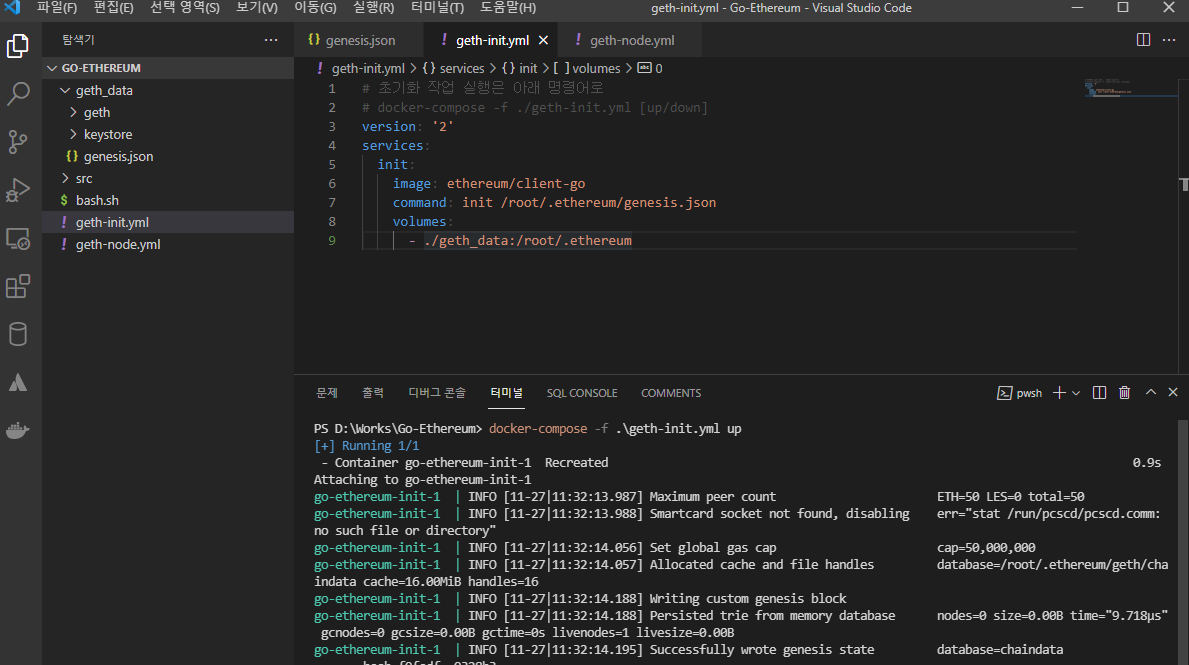Image resolution: width=1189 pixels, height=665 pixels.
Task: Click the VS Code logo icon
Action: pos(12,8)
